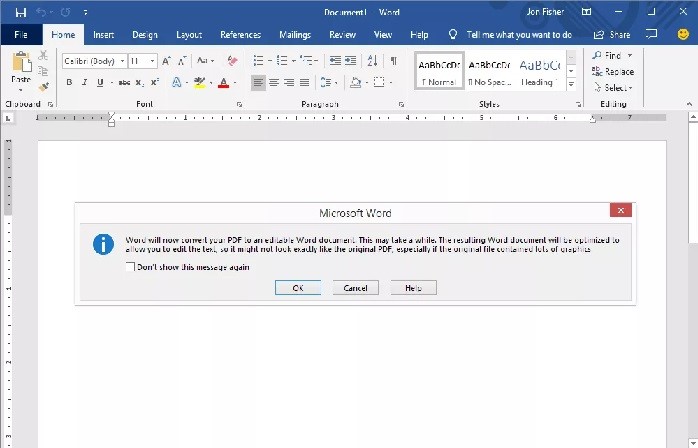Open Font dialog launcher
The width and height of the screenshot is (698, 448).
(239, 105)
